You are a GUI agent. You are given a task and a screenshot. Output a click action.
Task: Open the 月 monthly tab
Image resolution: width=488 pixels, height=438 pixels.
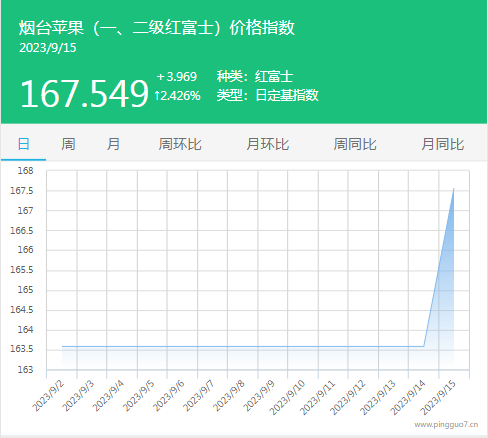point(113,144)
